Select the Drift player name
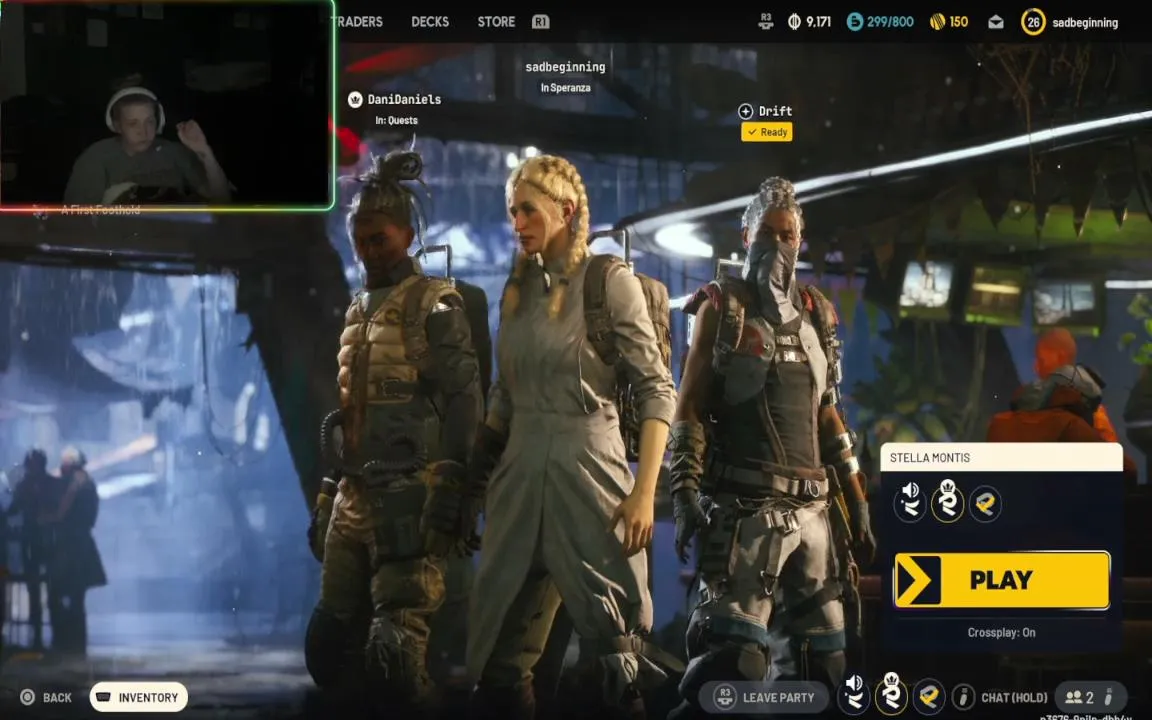 pos(775,111)
